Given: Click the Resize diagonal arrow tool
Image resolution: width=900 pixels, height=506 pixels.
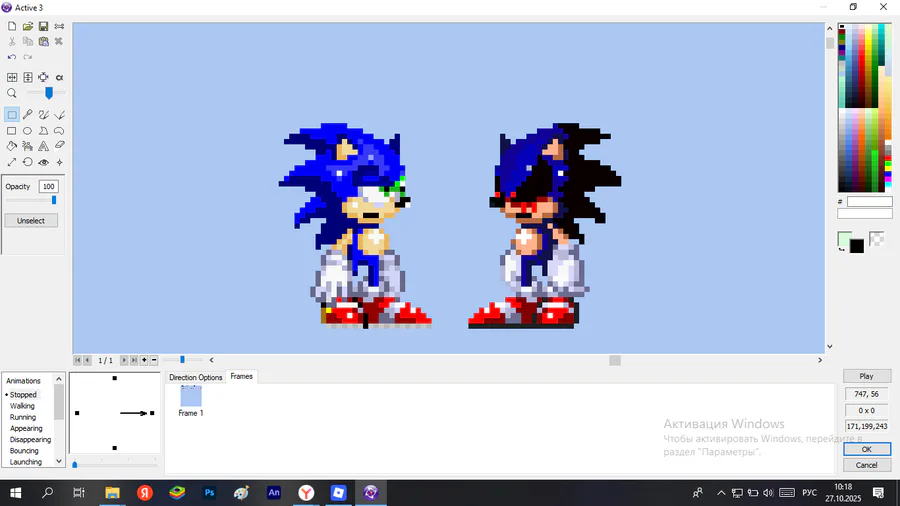Looking at the screenshot, I should [x=11, y=162].
